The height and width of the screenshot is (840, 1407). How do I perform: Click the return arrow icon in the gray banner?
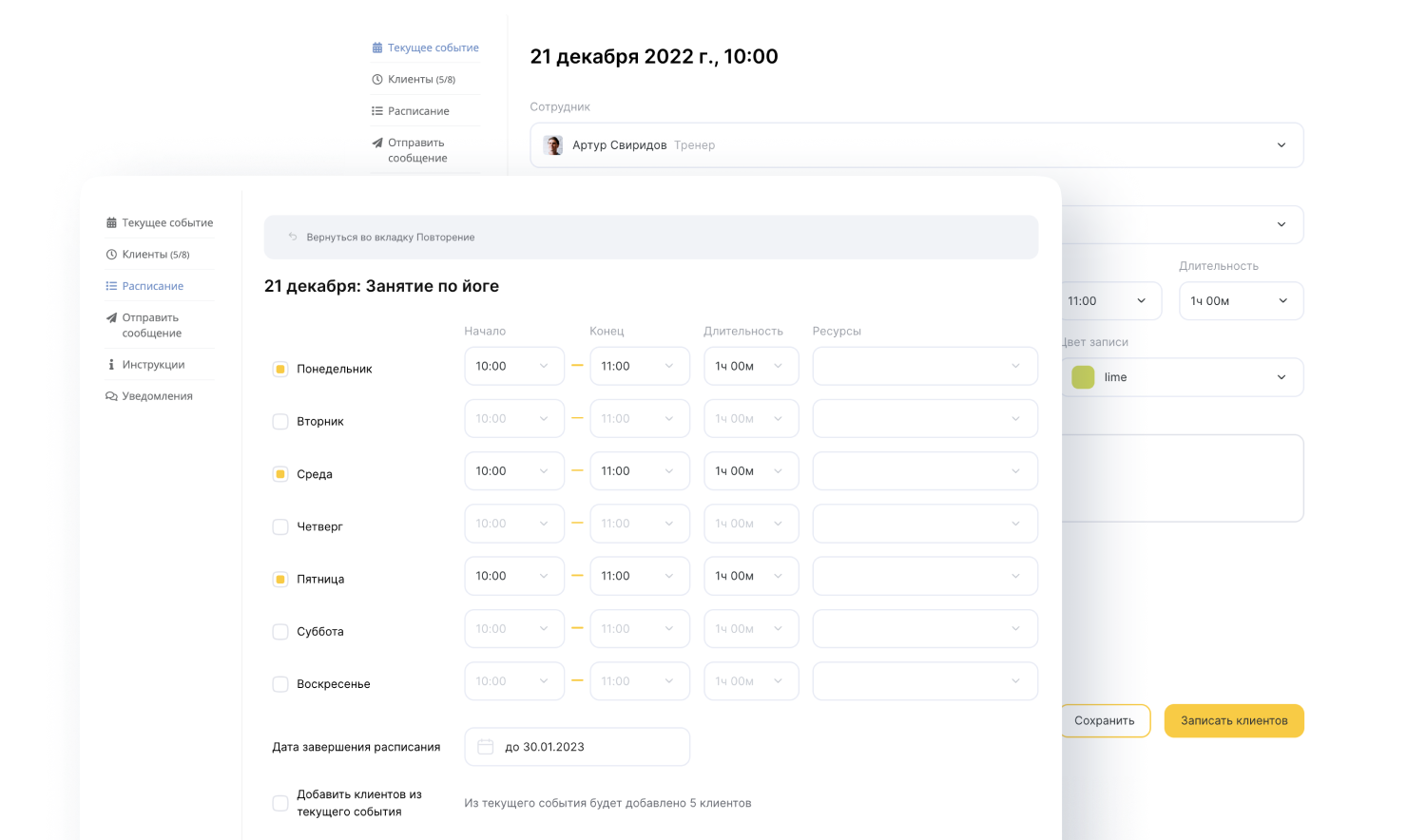[x=293, y=237]
